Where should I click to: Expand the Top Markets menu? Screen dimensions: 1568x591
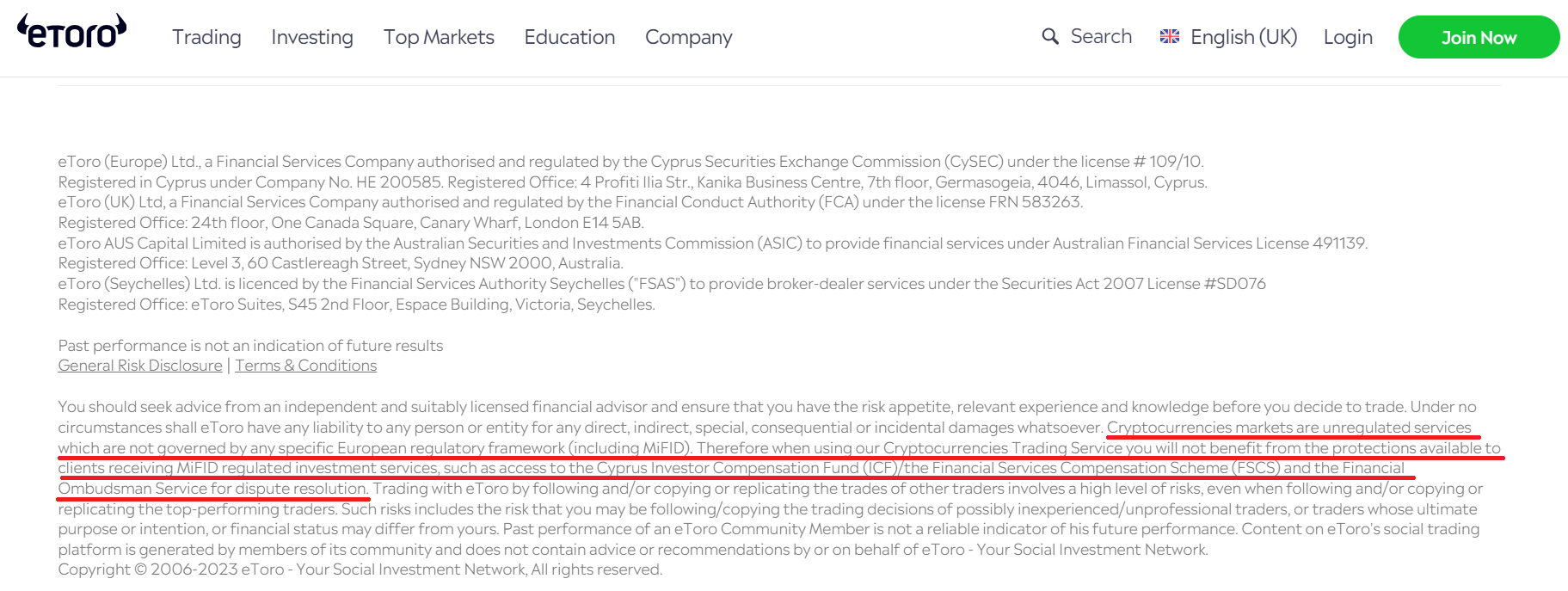click(x=439, y=37)
